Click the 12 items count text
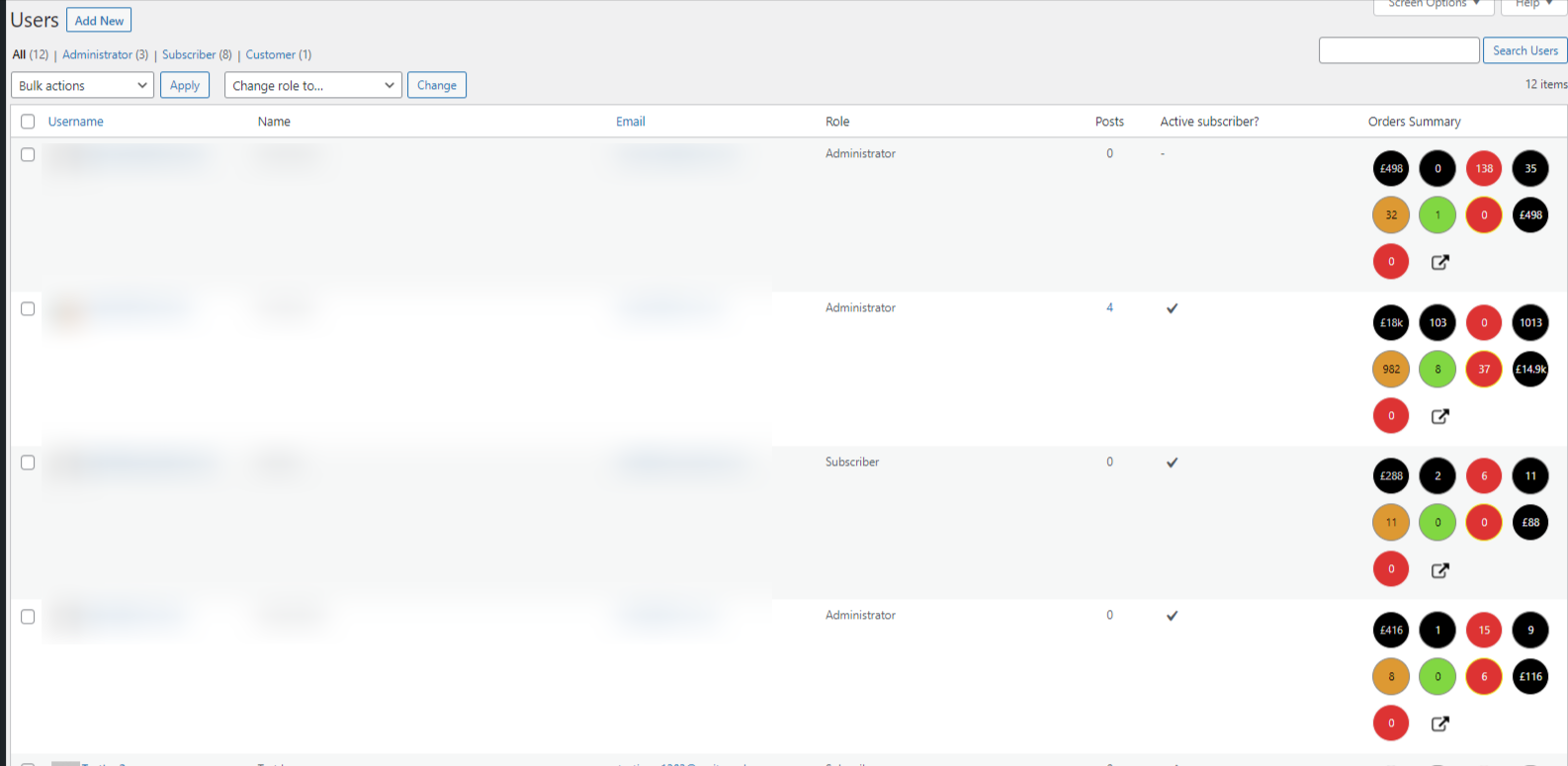This screenshot has width=1568, height=766. [x=1546, y=84]
